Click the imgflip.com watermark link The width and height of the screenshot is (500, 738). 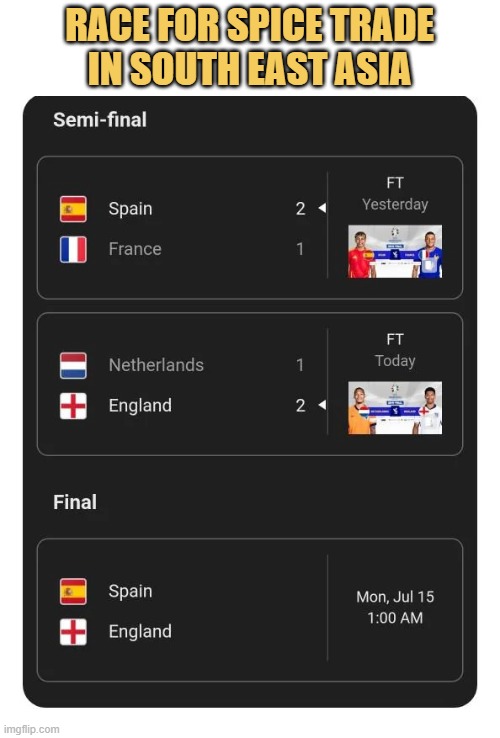coord(32,730)
